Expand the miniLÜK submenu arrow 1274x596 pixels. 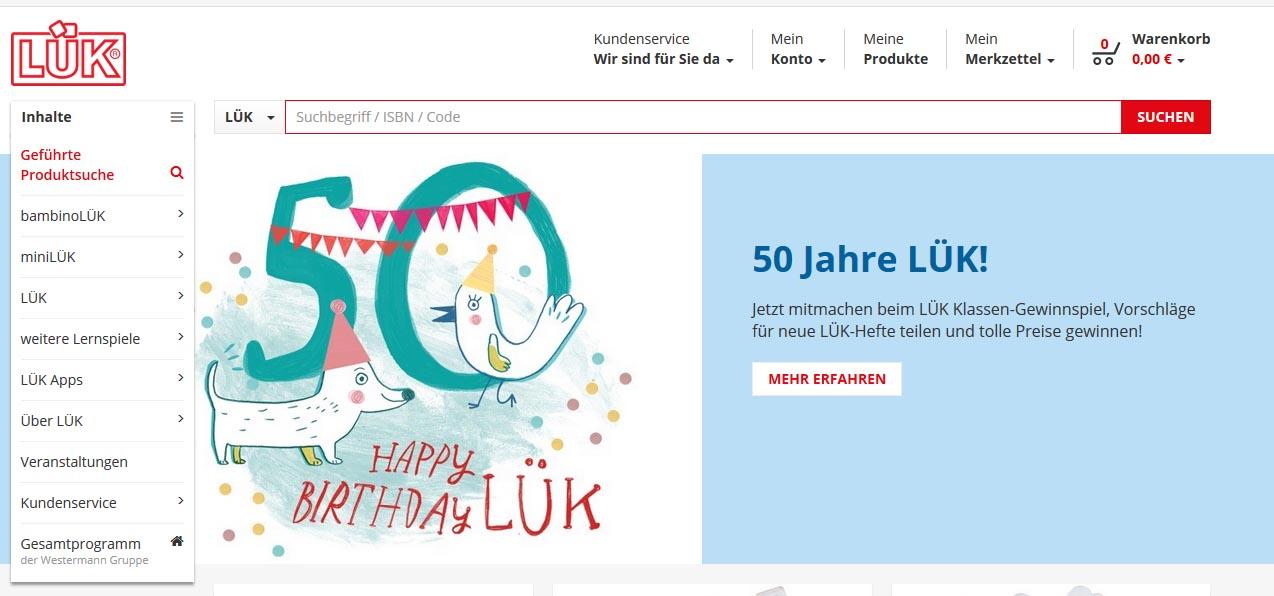180,255
